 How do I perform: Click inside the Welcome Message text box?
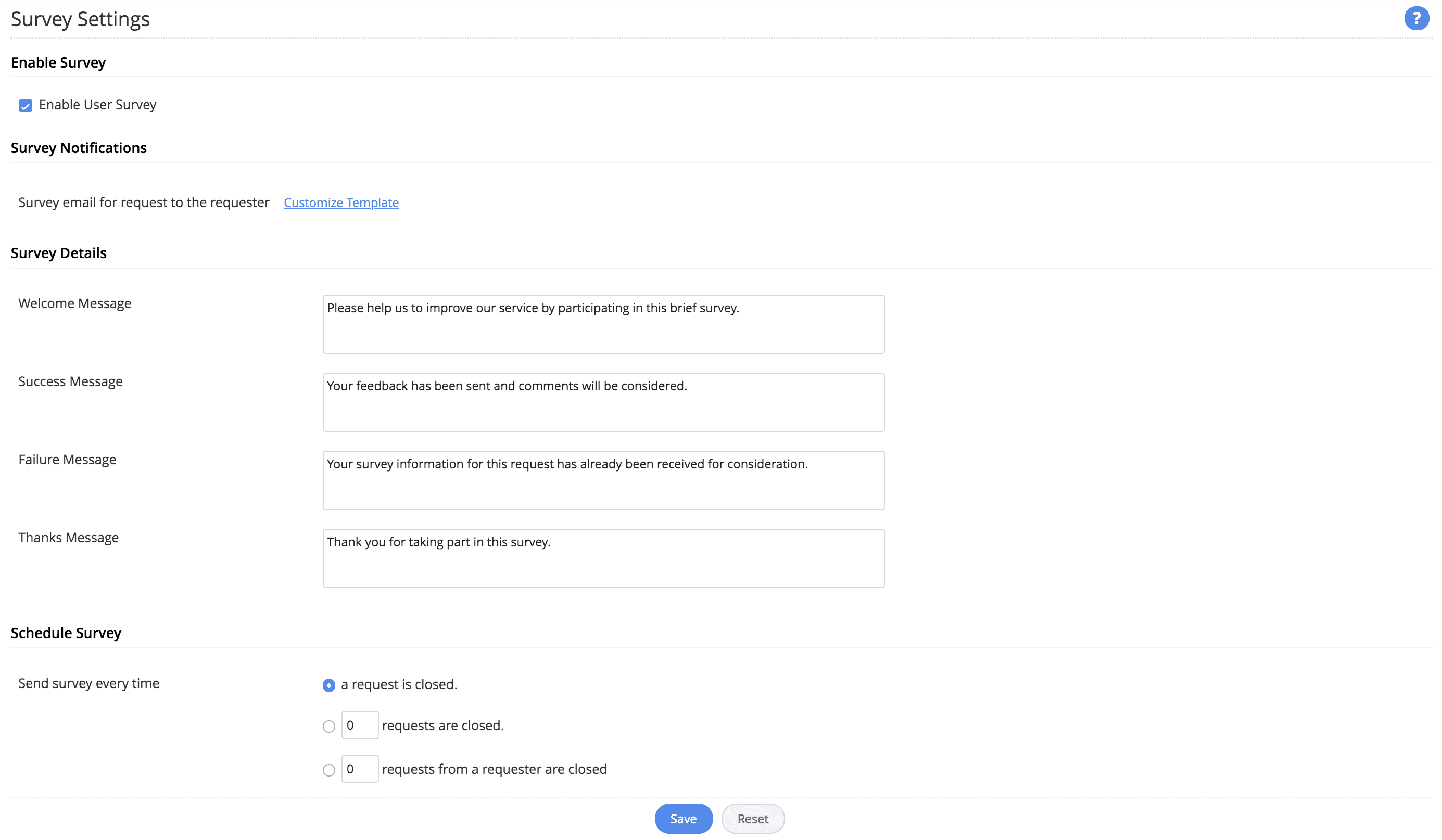click(x=603, y=324)
